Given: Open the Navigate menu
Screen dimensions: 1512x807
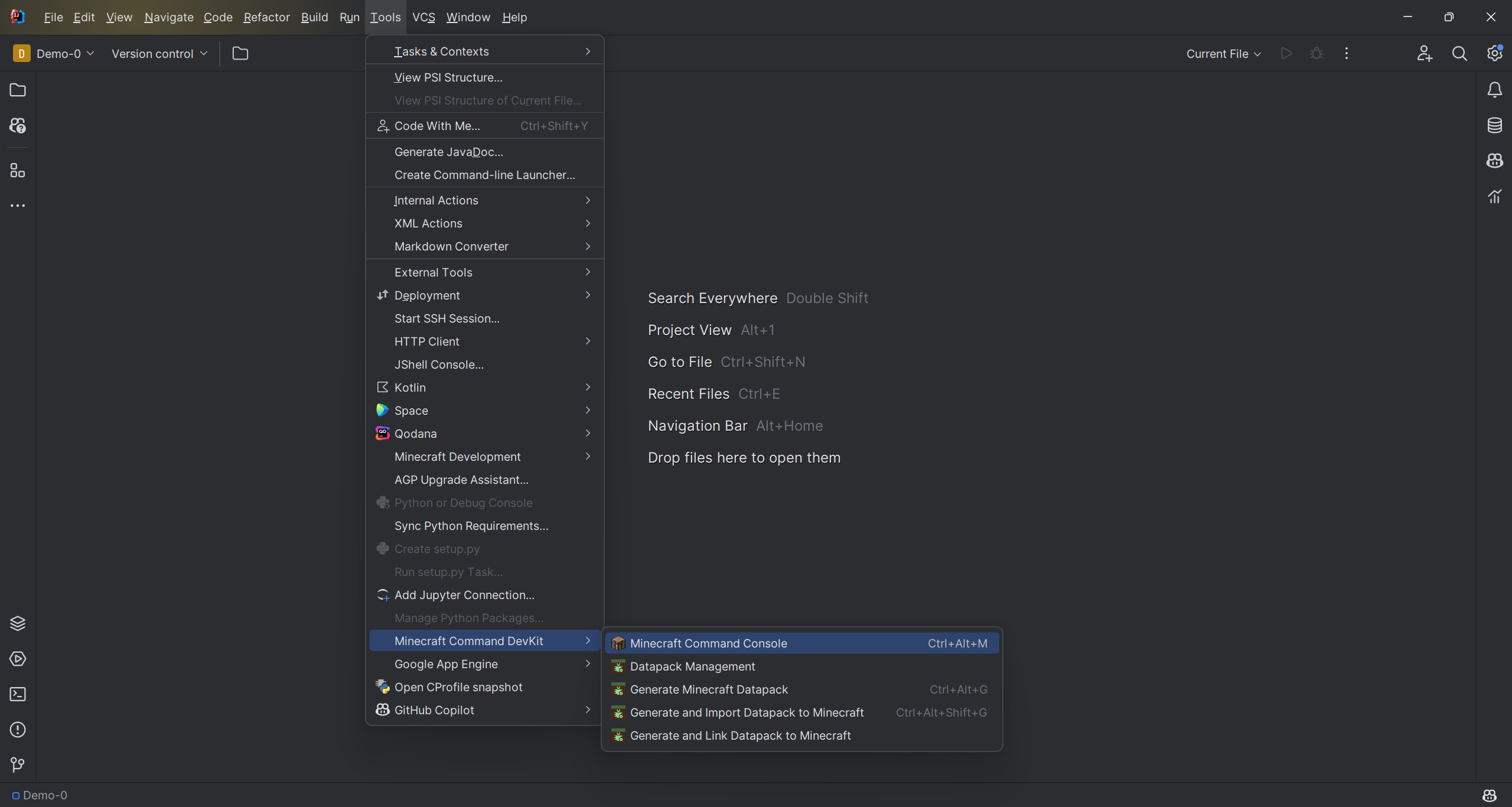Looking at the screenshot, I should click(x=169, y=17).
